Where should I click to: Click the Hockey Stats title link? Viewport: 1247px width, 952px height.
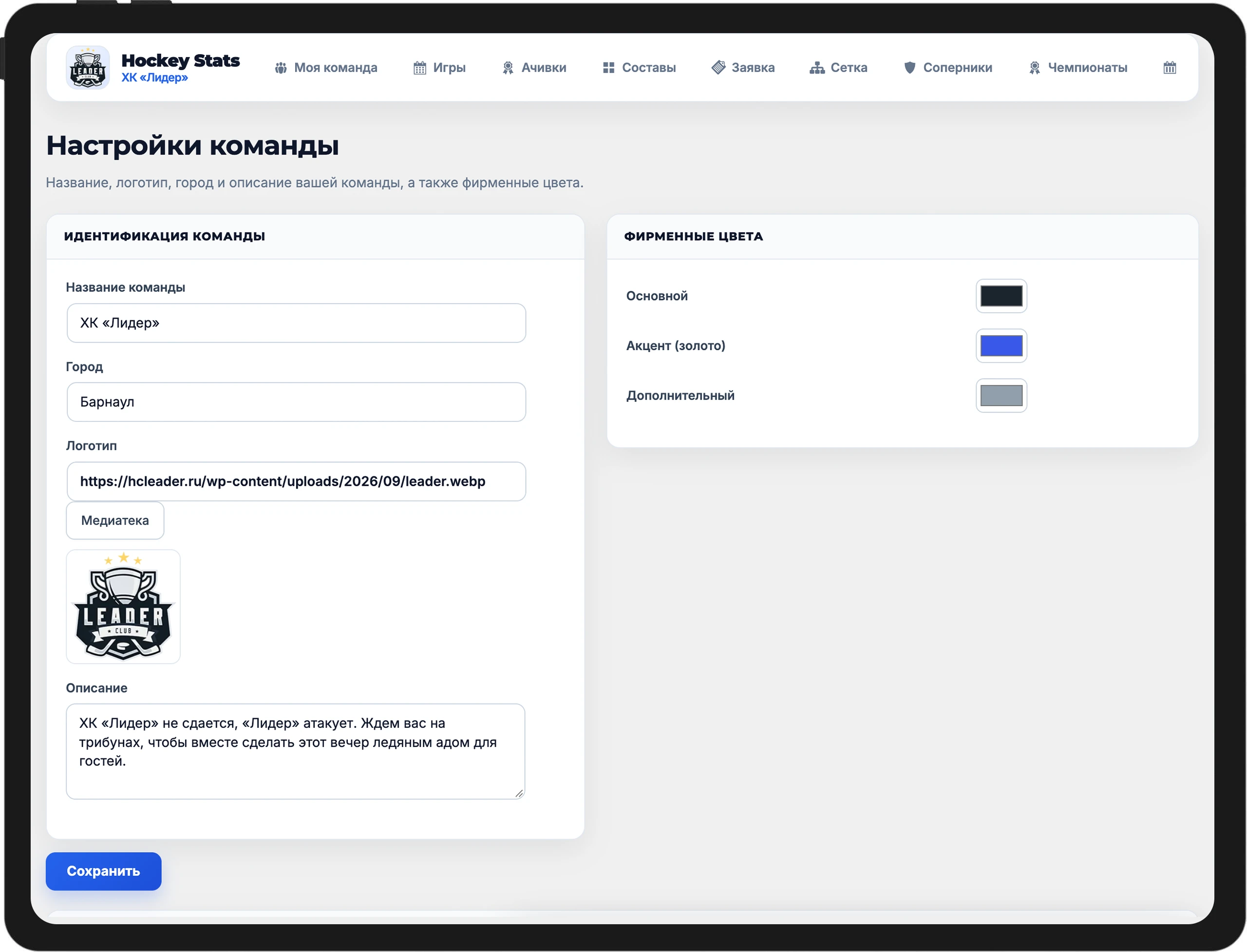click(181, 60)
